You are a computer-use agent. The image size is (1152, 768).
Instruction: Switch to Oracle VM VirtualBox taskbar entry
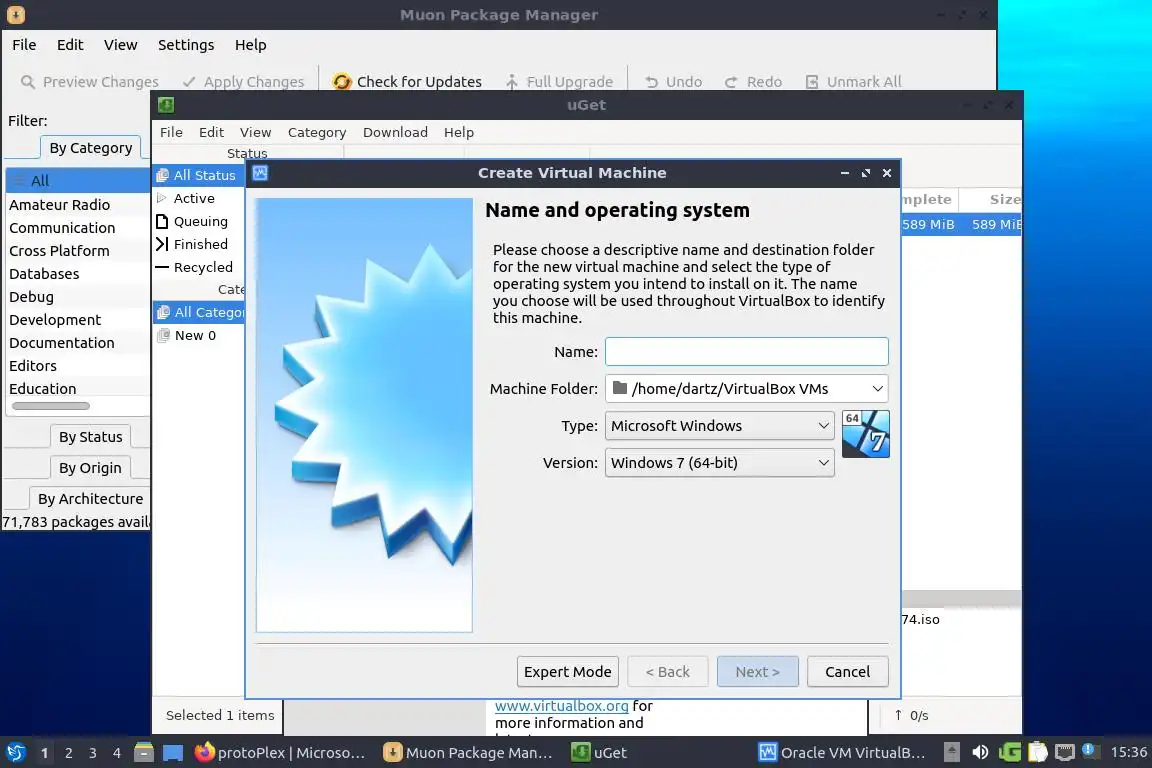coord(843,753)
